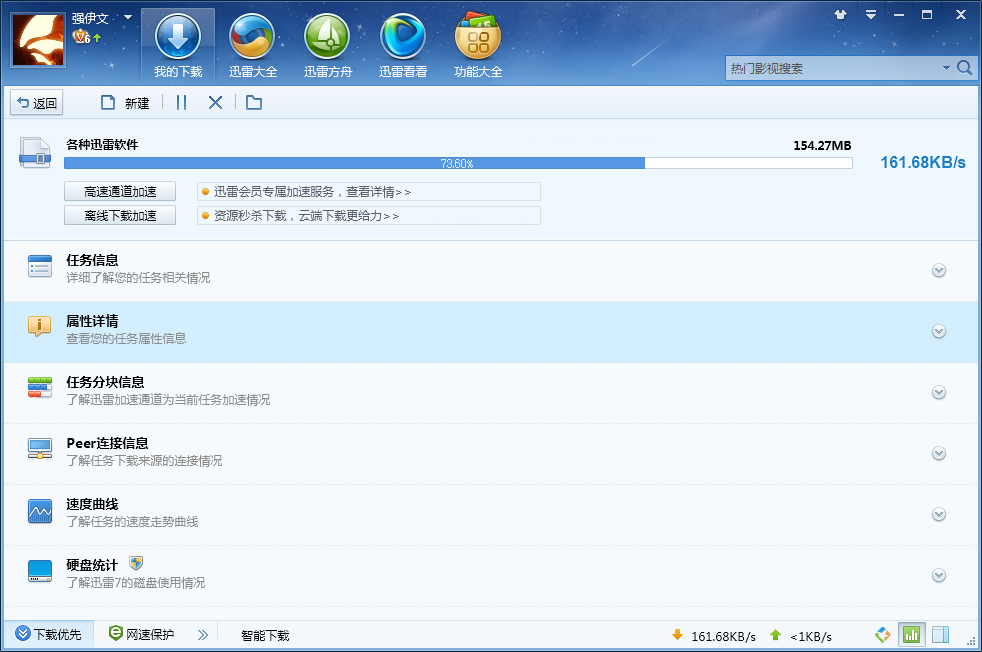Expand the 速度曲线 section
Viewport: 982px width, 652px height.
tap(938, 514)
